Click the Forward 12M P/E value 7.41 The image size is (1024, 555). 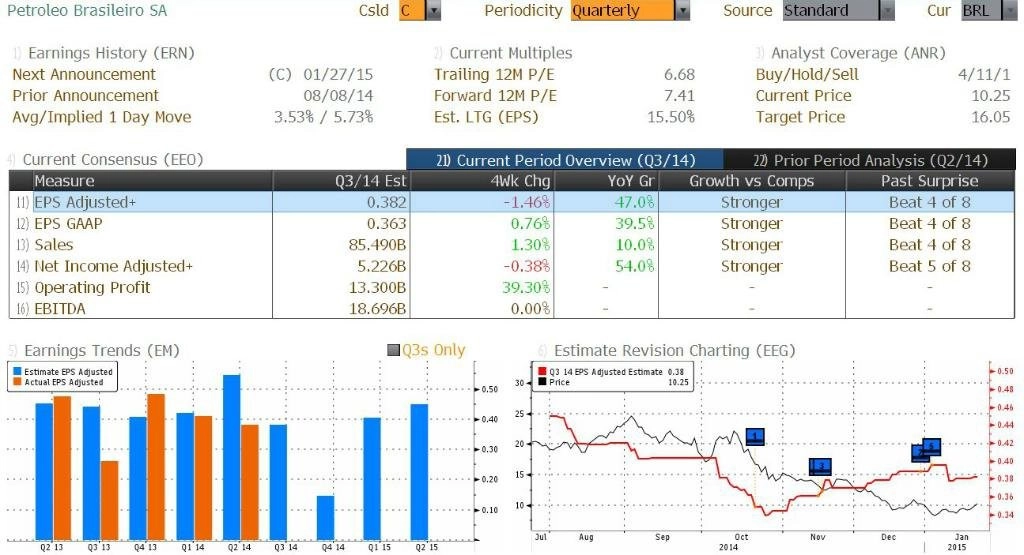(679, 96)
